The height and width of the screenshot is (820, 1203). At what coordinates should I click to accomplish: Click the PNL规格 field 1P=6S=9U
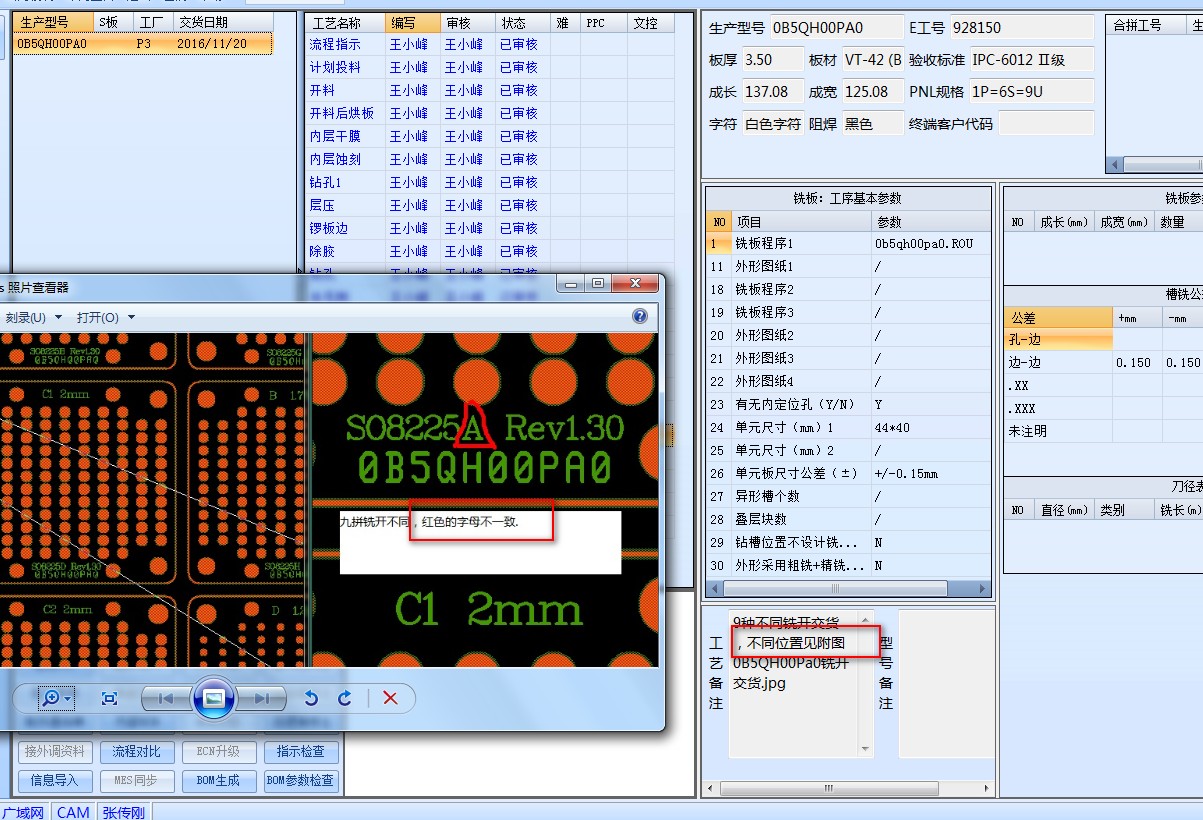click(1031, 92)
